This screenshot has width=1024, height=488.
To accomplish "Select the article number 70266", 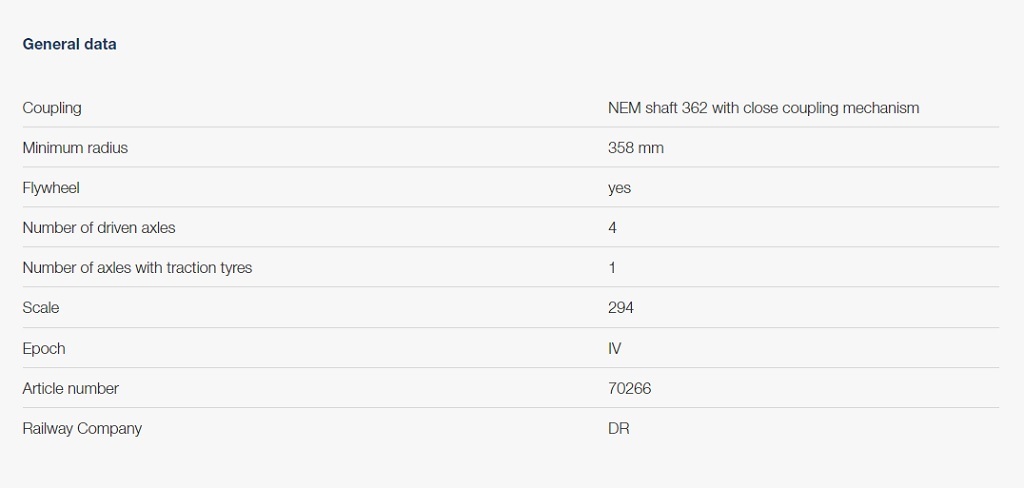I will (x=629, y=388).
